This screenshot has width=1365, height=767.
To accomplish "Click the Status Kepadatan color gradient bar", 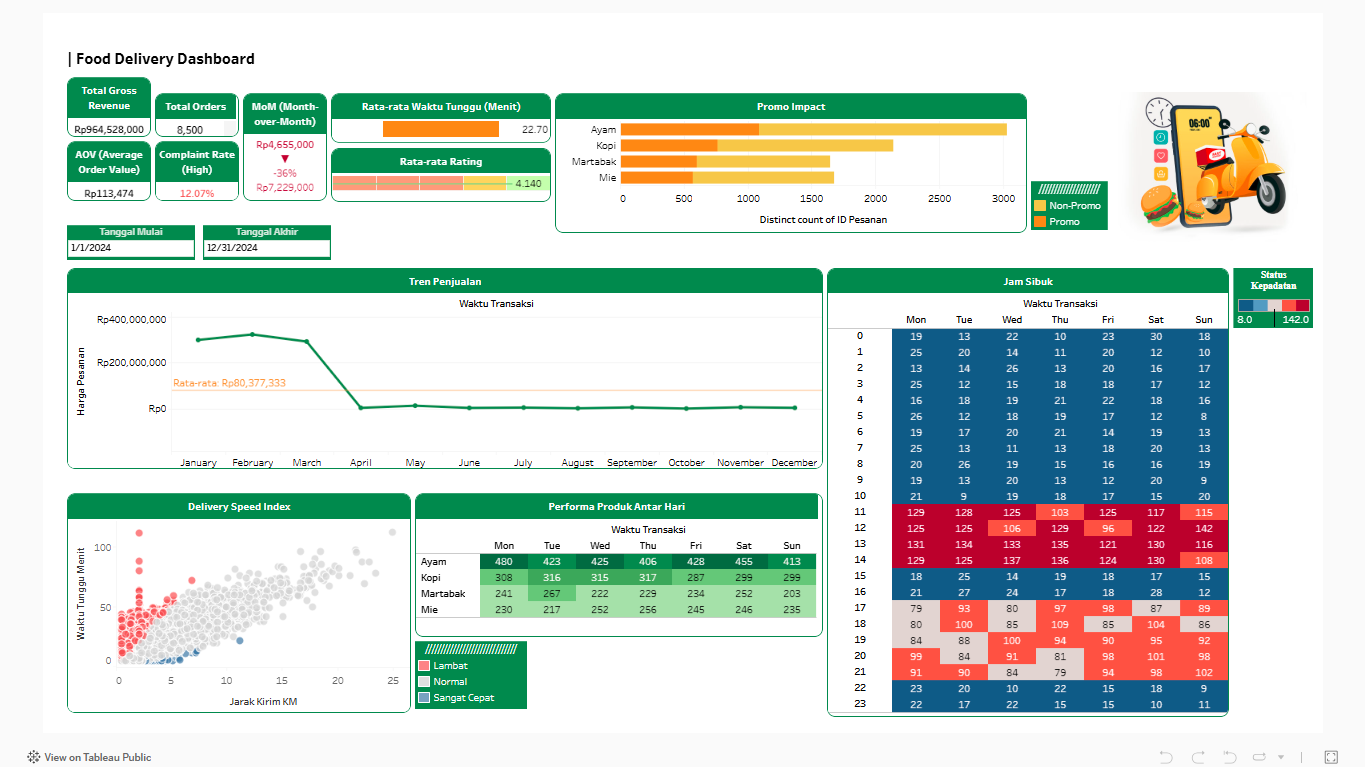I will [1273, 306].
